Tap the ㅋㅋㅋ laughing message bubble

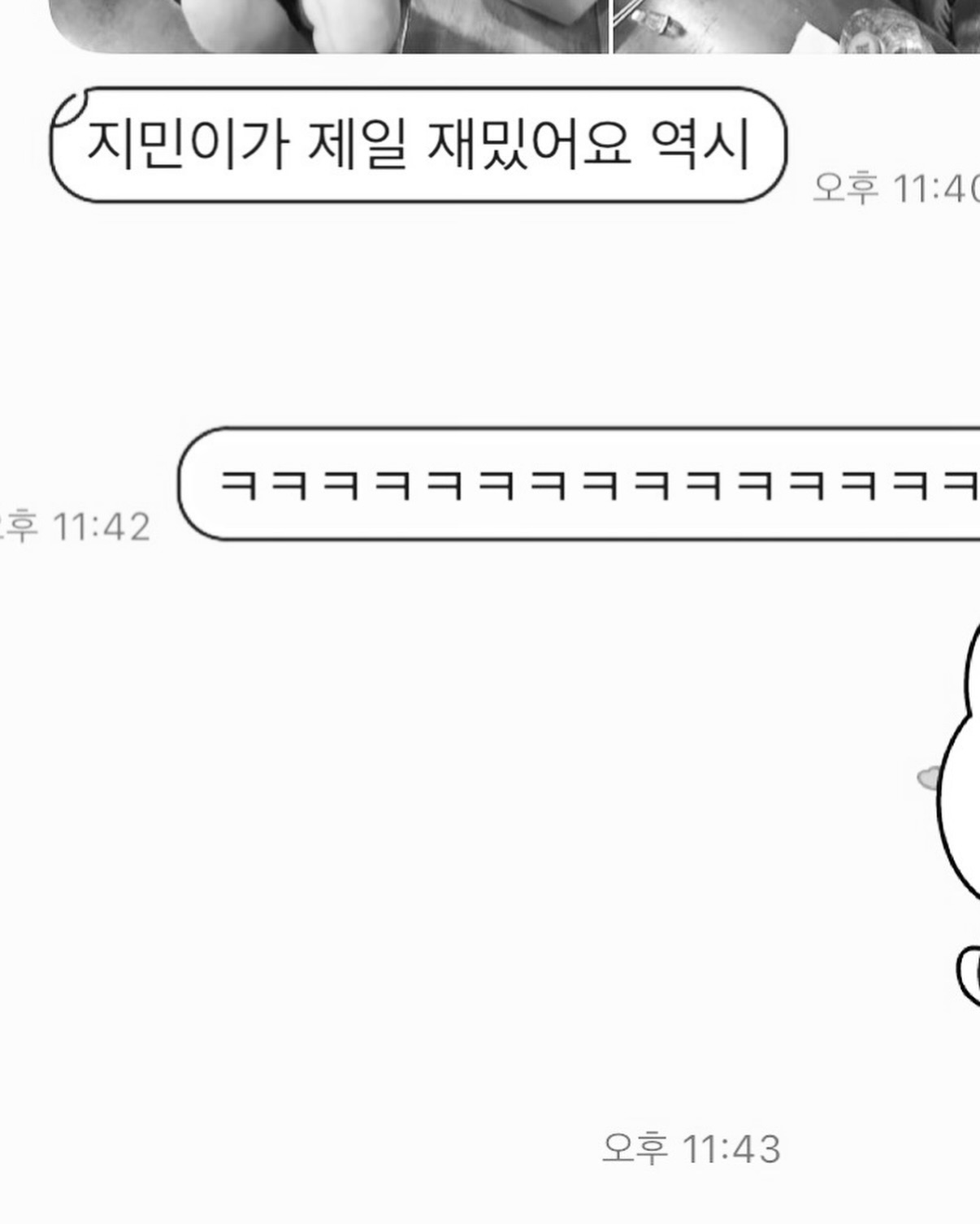[579, 484]
